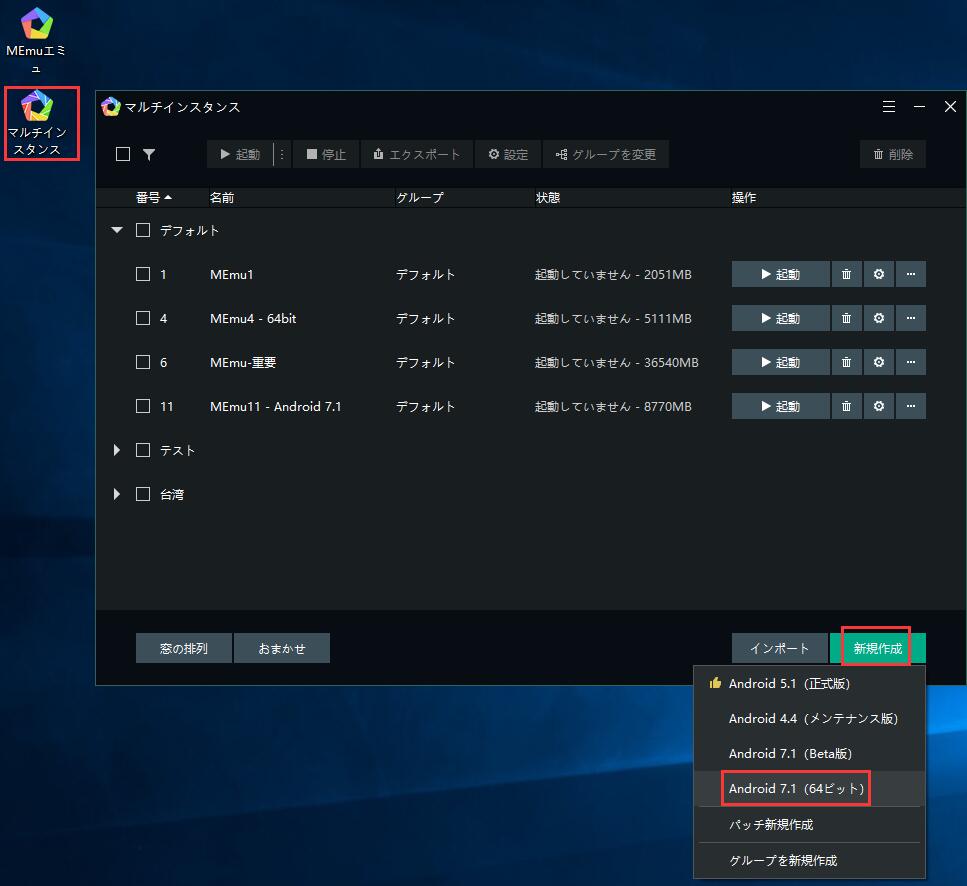
Task: Click the hamburger menu icon at top right
Action: coord(889,106)
